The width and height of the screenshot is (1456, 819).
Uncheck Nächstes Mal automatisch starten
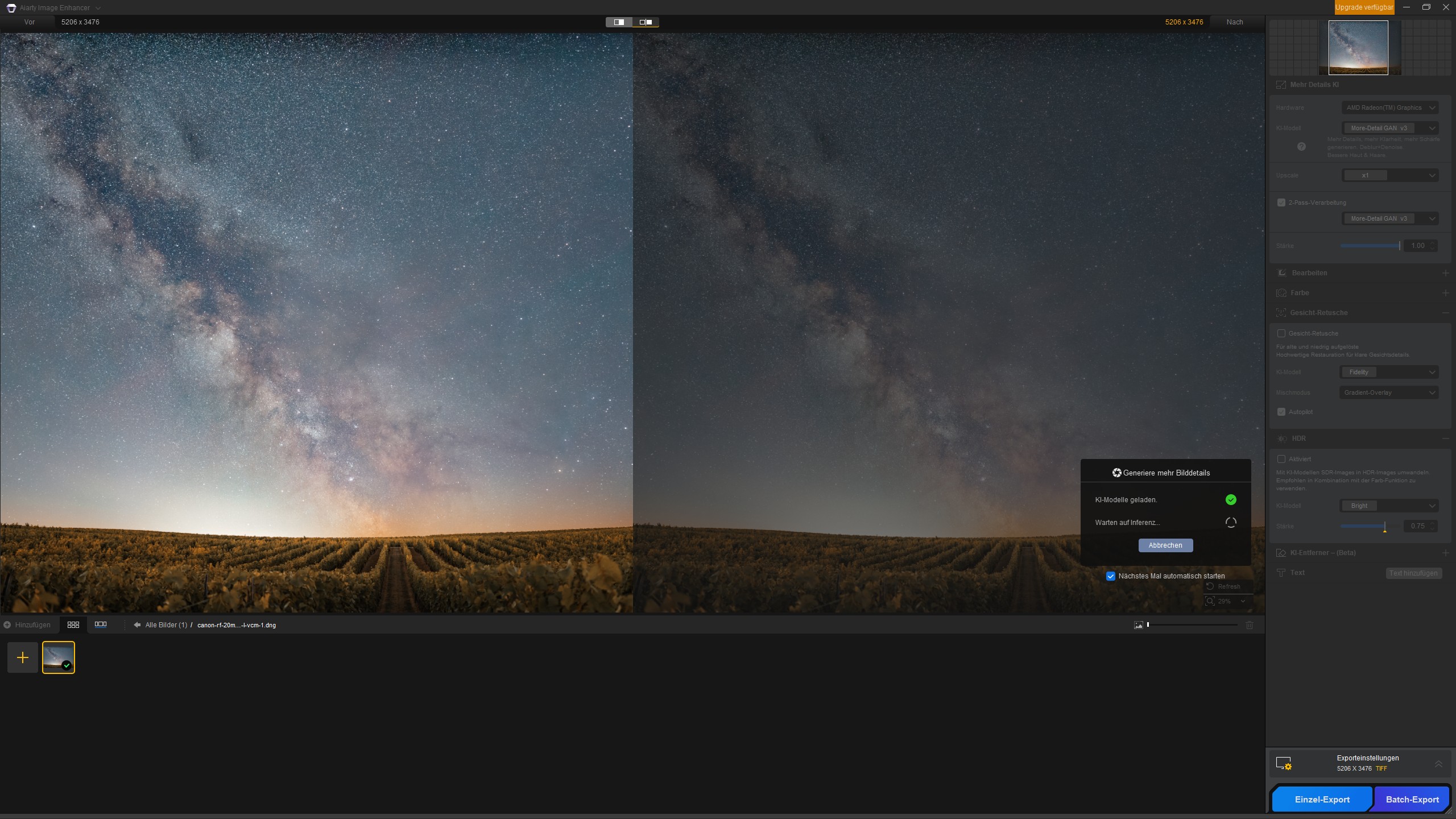pos(1111,576)
